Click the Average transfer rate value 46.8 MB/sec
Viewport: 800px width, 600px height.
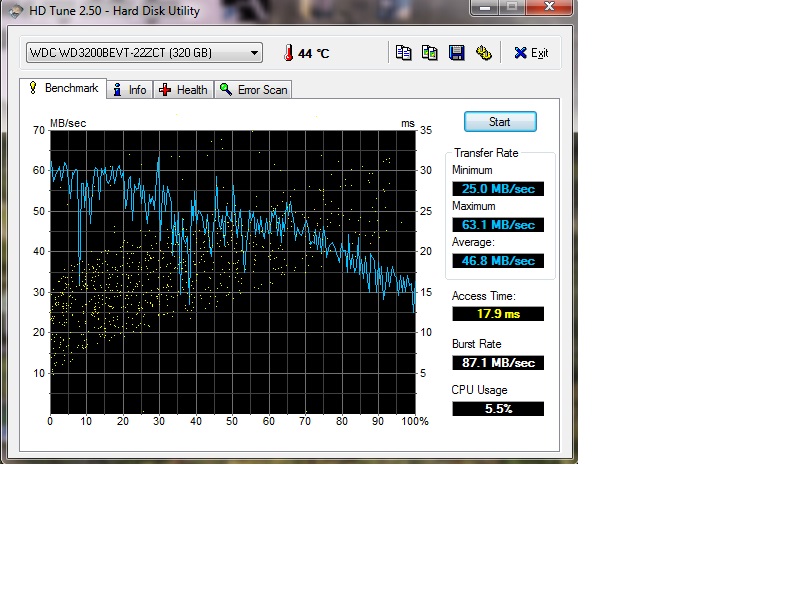pos(498,261)
